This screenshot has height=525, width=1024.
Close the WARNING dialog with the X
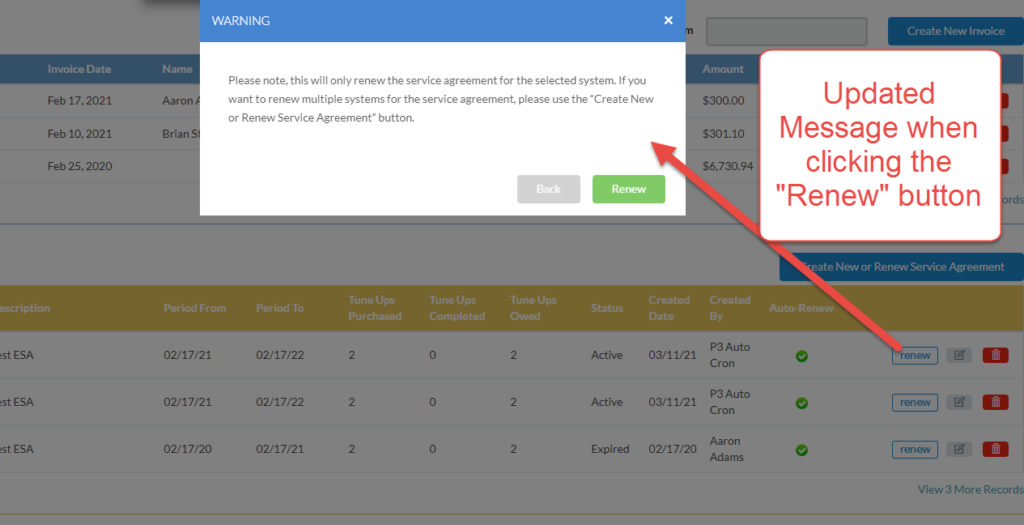point(668,20)
